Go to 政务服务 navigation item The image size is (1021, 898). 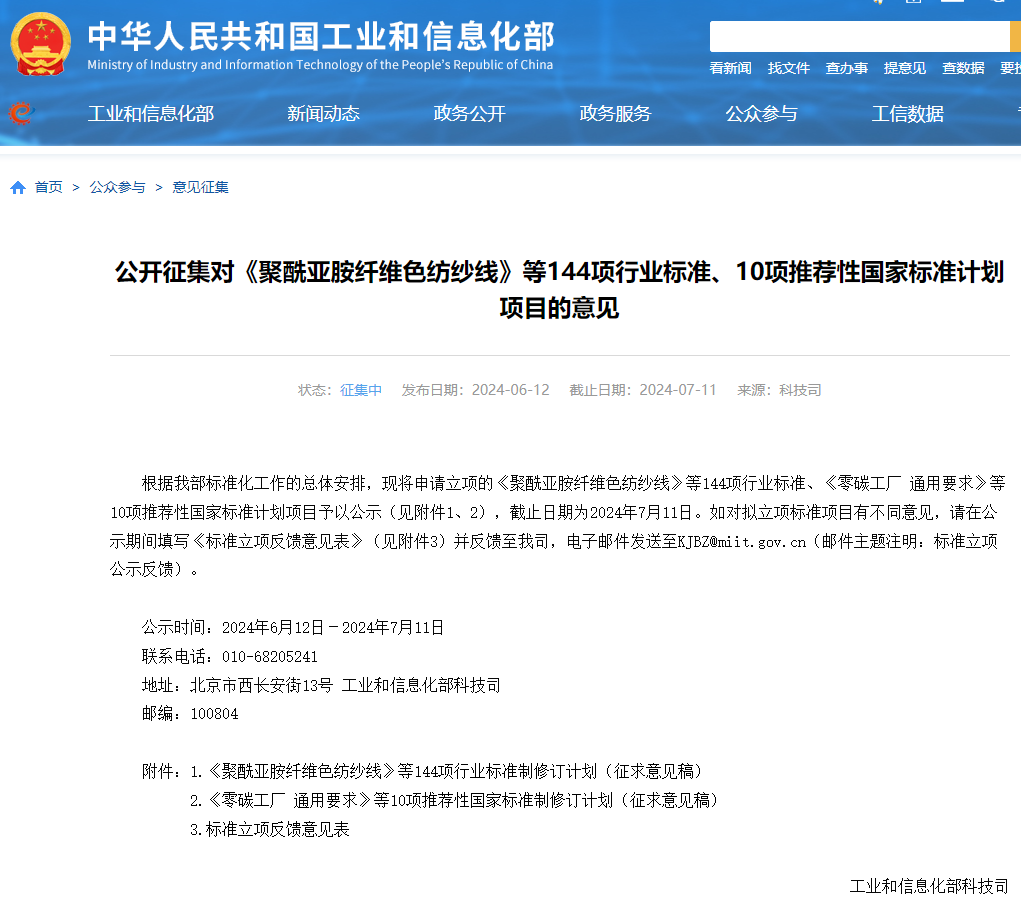615,114
